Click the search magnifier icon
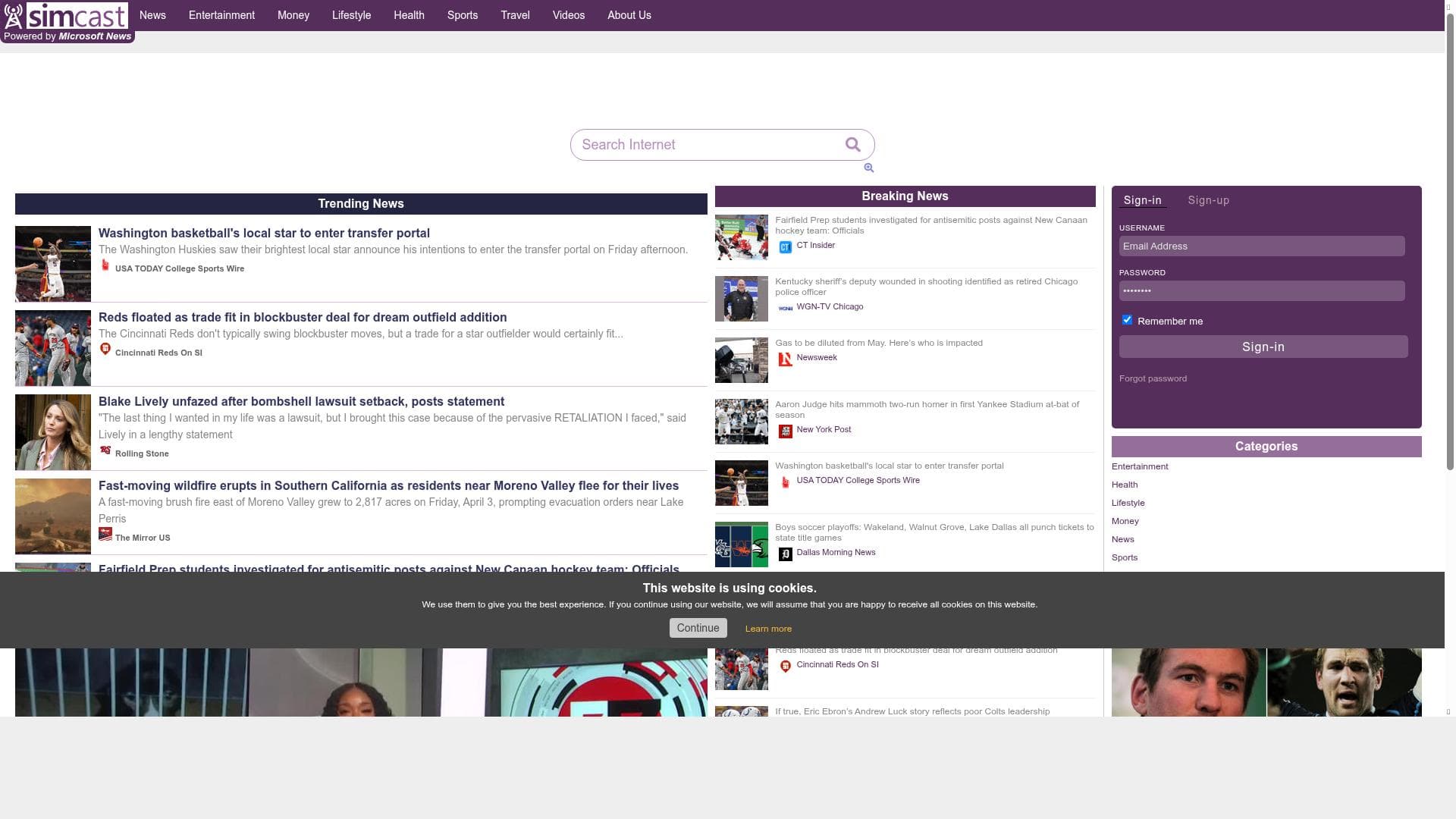 852,144
